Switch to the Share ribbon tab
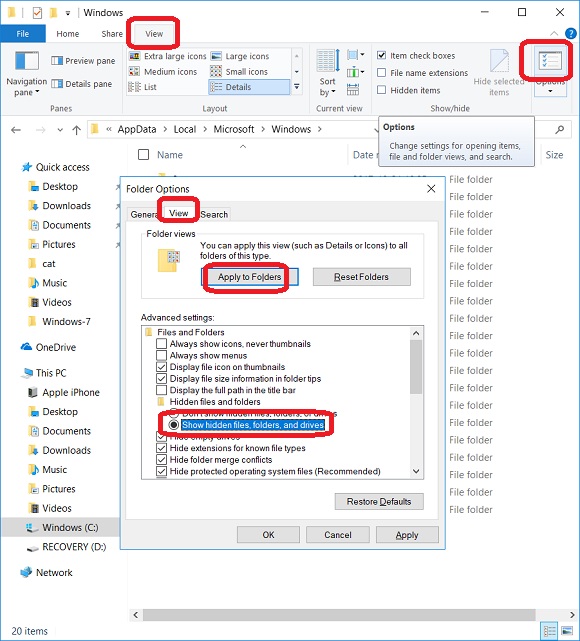 pyautogui.click(x=112, y=34)
